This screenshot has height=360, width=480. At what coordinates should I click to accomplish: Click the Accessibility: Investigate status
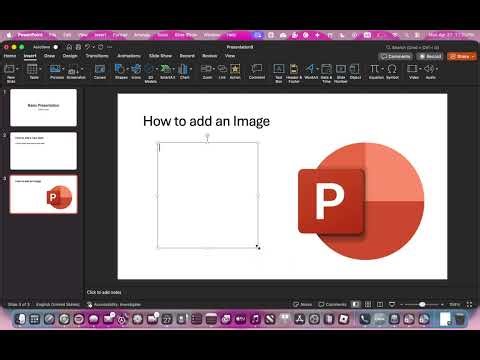114,305
